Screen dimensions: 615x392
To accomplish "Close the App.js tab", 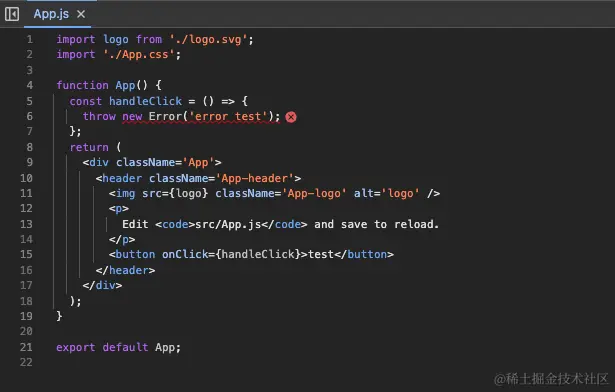I will [81, 14].
